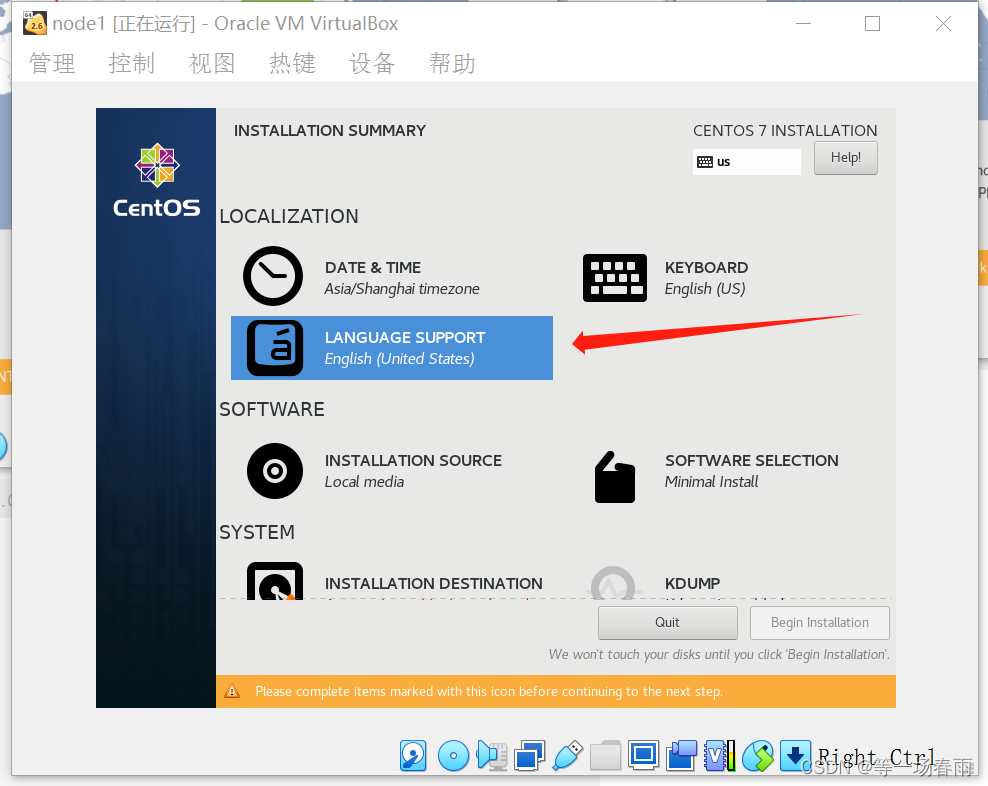
Task: Click the network adapters status icon
Action: click(x=529, y=756)
